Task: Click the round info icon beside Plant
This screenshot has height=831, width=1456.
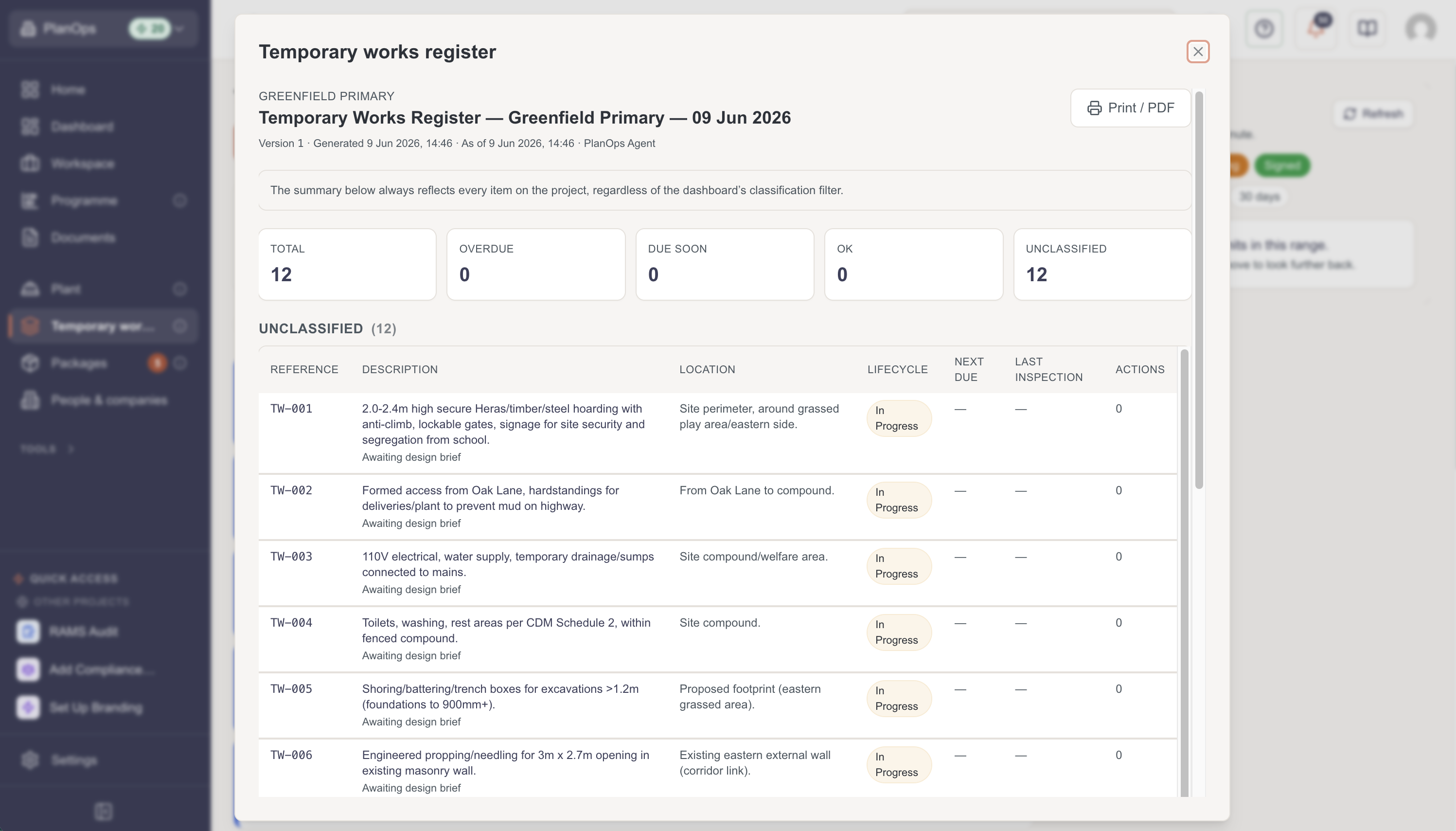Action: tap(179, 289)
